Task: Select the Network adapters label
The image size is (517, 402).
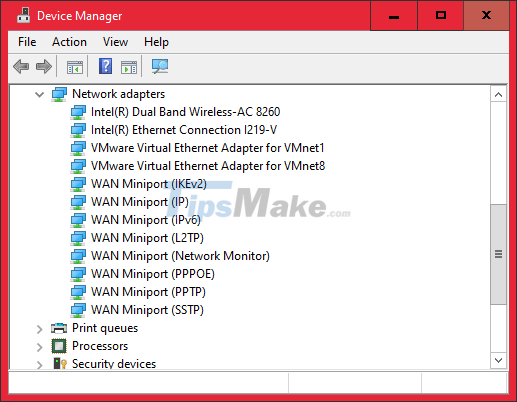Action: pyautogui.click(x=118, y=94)
